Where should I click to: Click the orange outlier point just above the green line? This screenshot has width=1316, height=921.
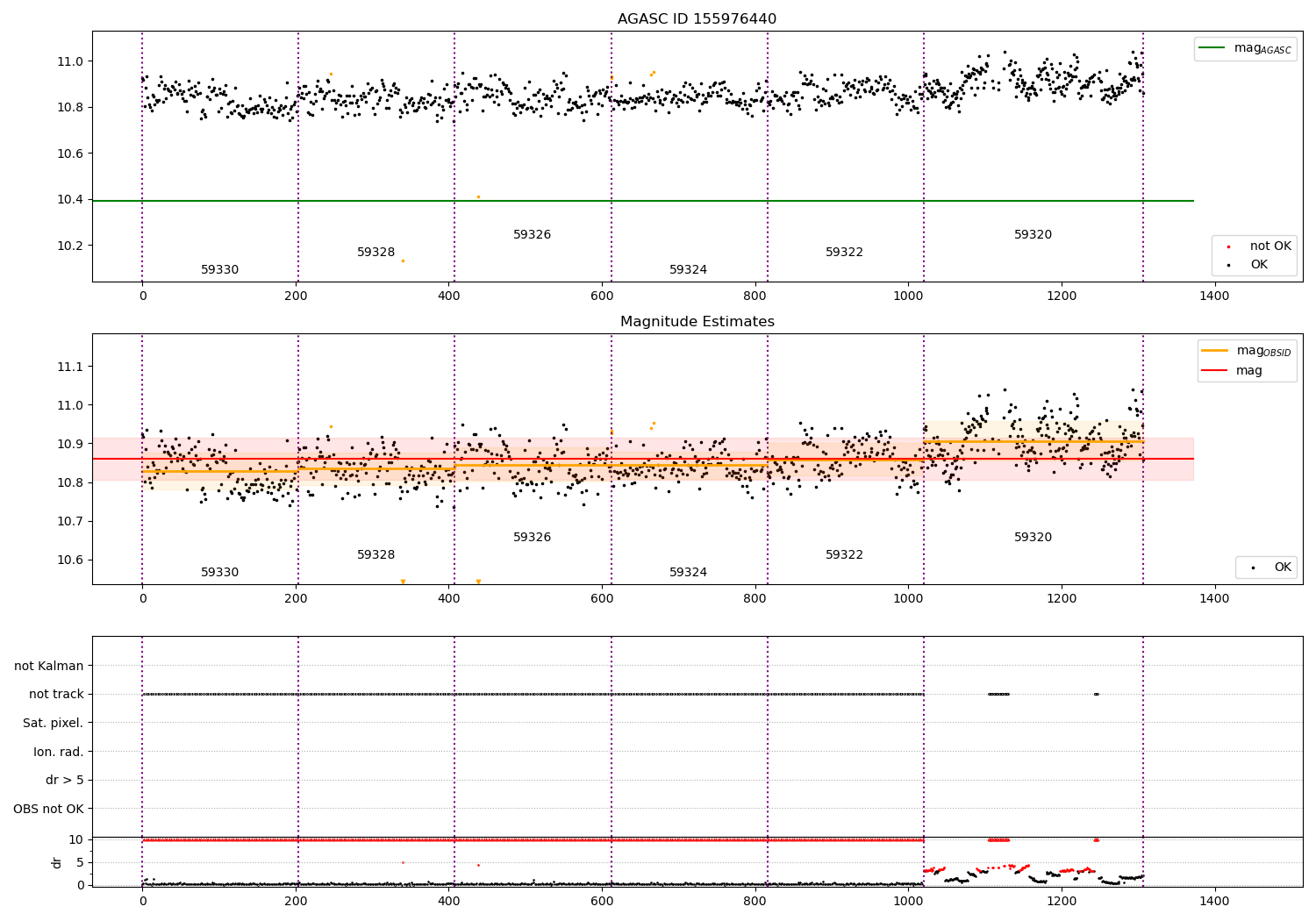coord(478,196)
